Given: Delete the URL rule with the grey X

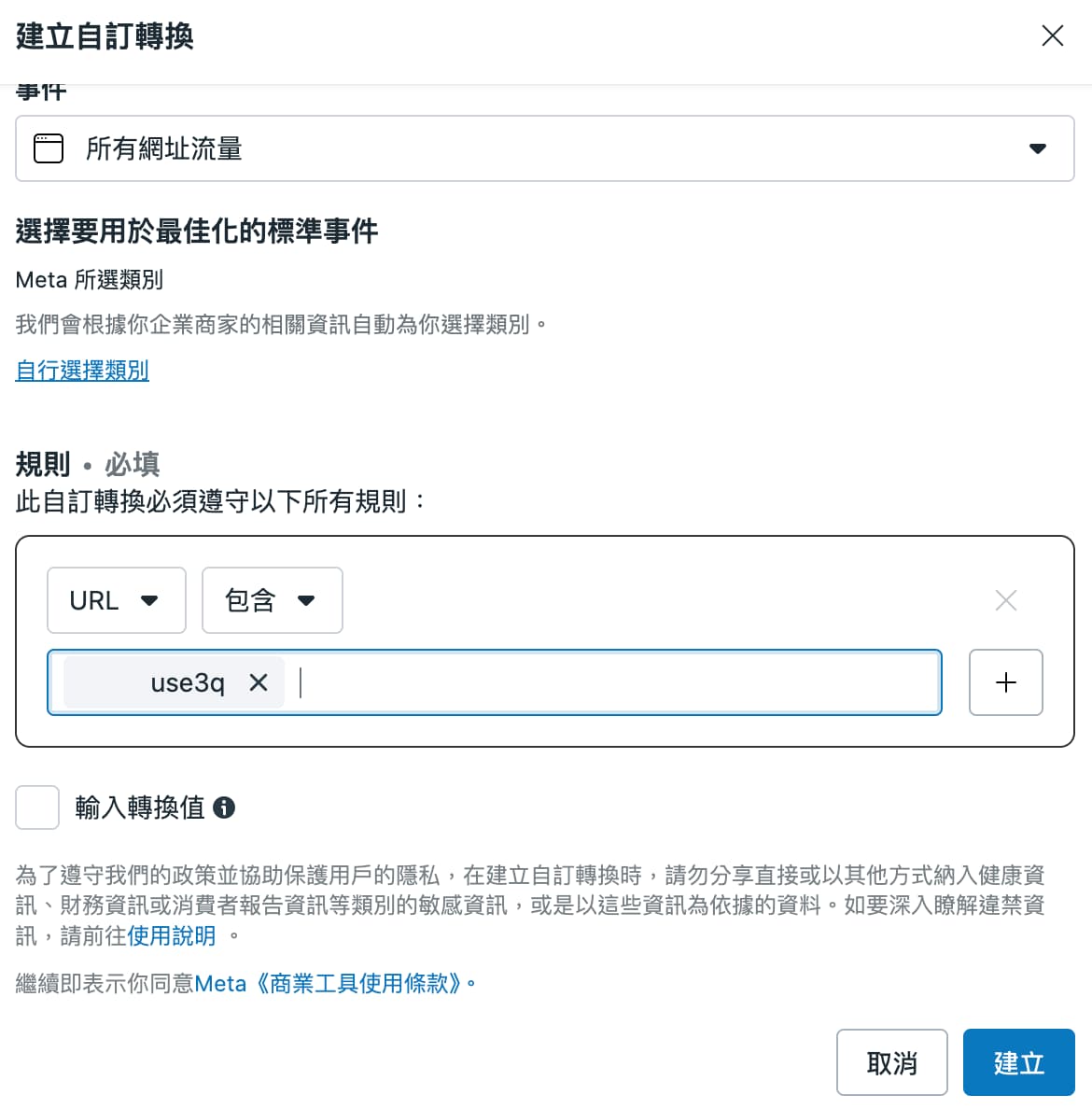Looking at the screenshot, I should click(1006, 600).
